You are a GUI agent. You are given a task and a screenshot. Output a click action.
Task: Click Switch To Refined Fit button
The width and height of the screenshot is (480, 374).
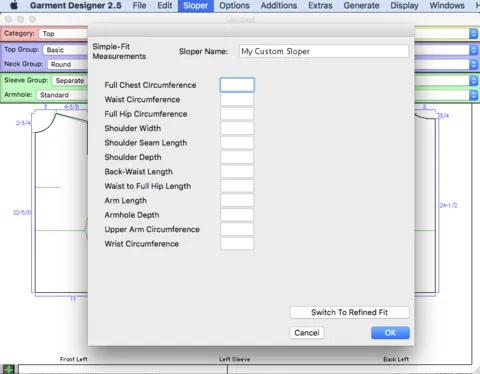[x=349, y=312]
